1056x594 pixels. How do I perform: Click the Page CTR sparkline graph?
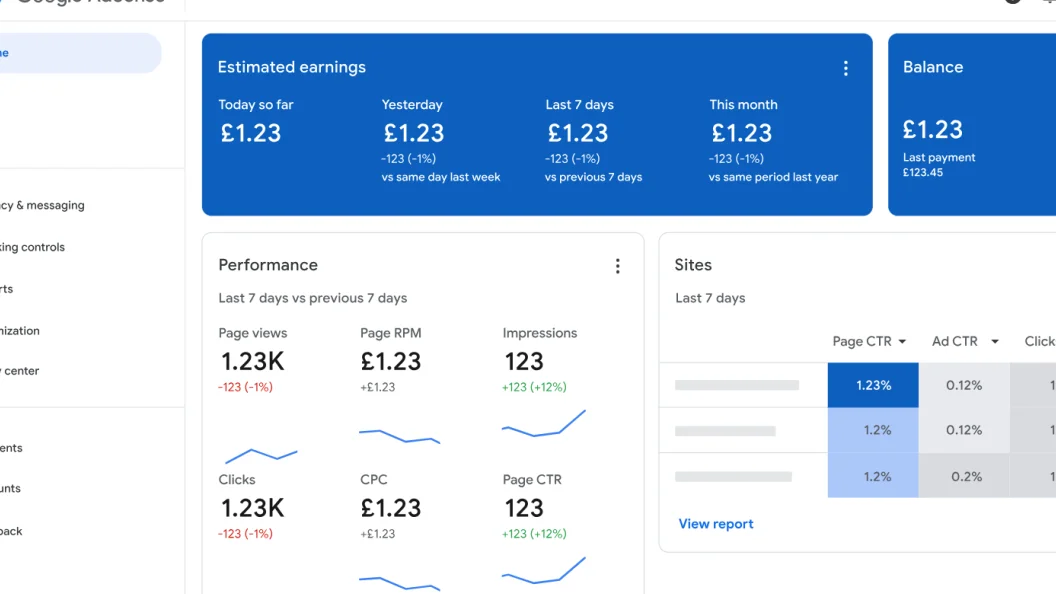(543, 570)
